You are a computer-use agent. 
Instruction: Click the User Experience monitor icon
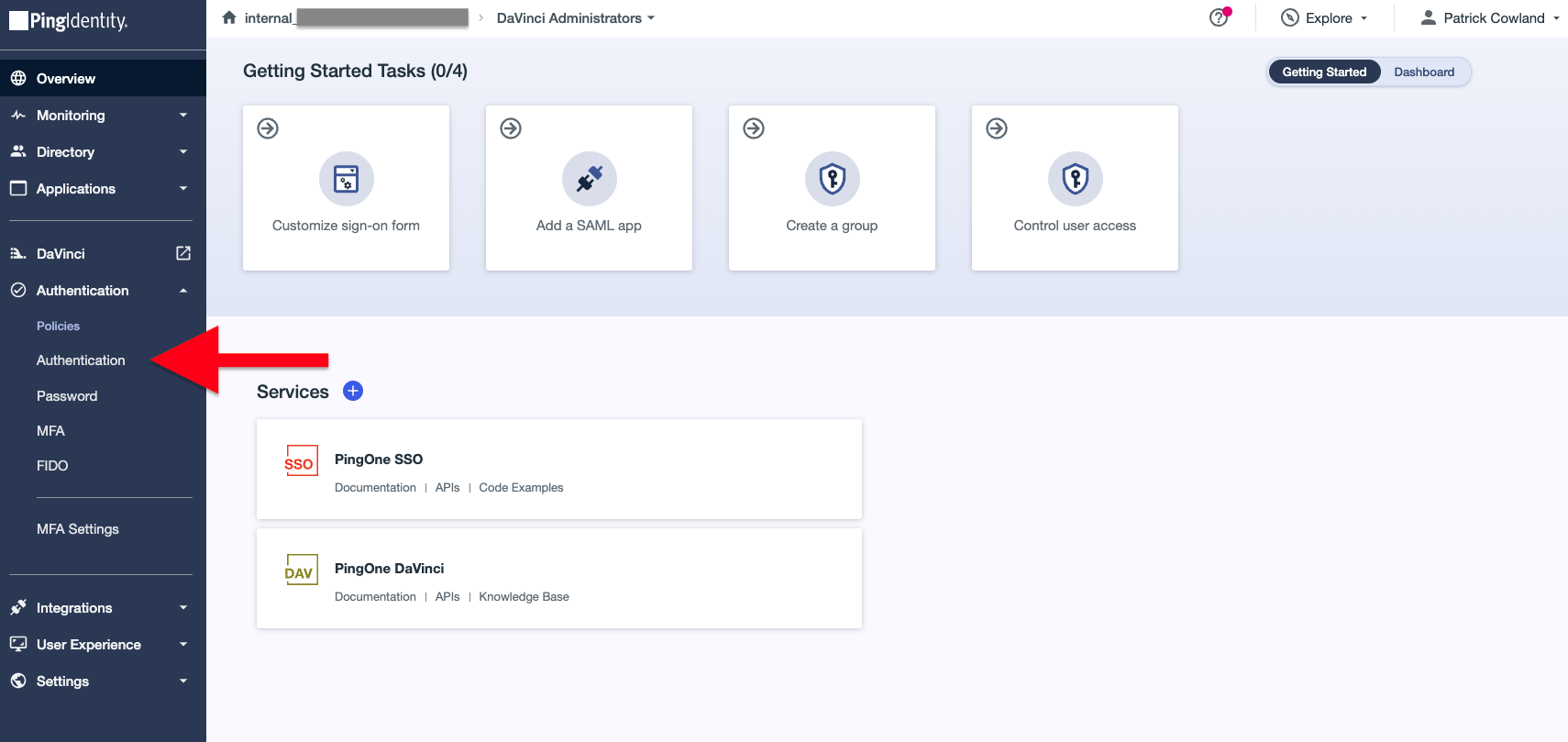point(18,644)
